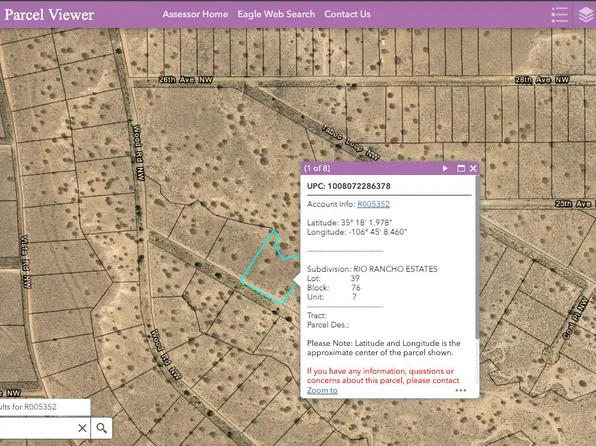Click inside the search input field
The image size is (596, 446).
click(x=38, y=428)
